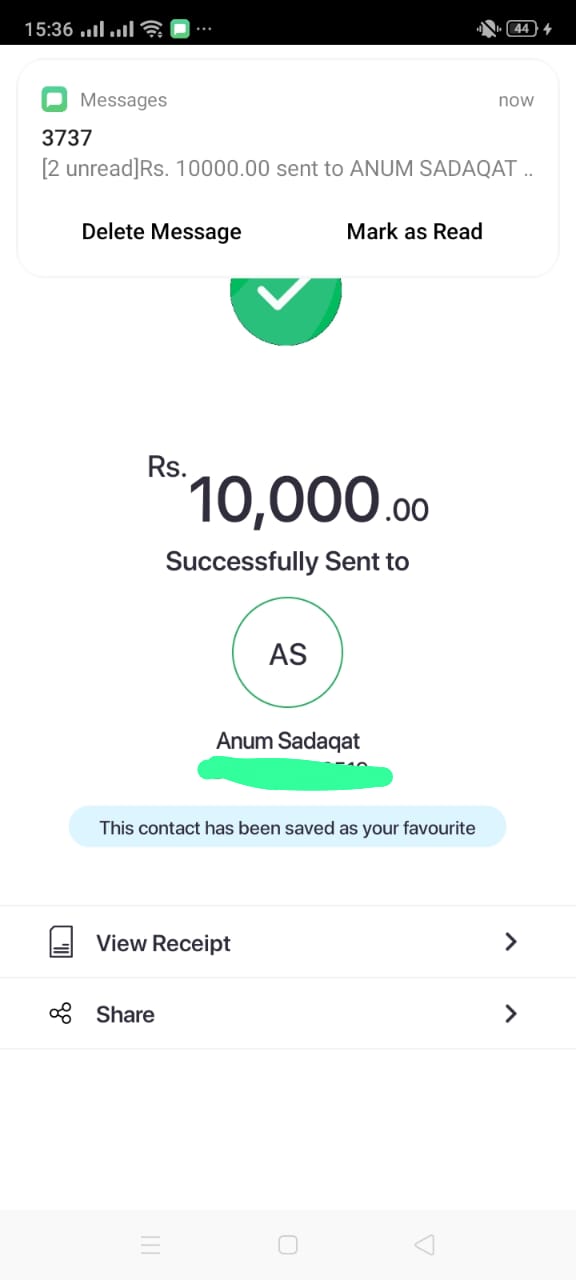Tap the Android home square icon

click(288, 1245)
